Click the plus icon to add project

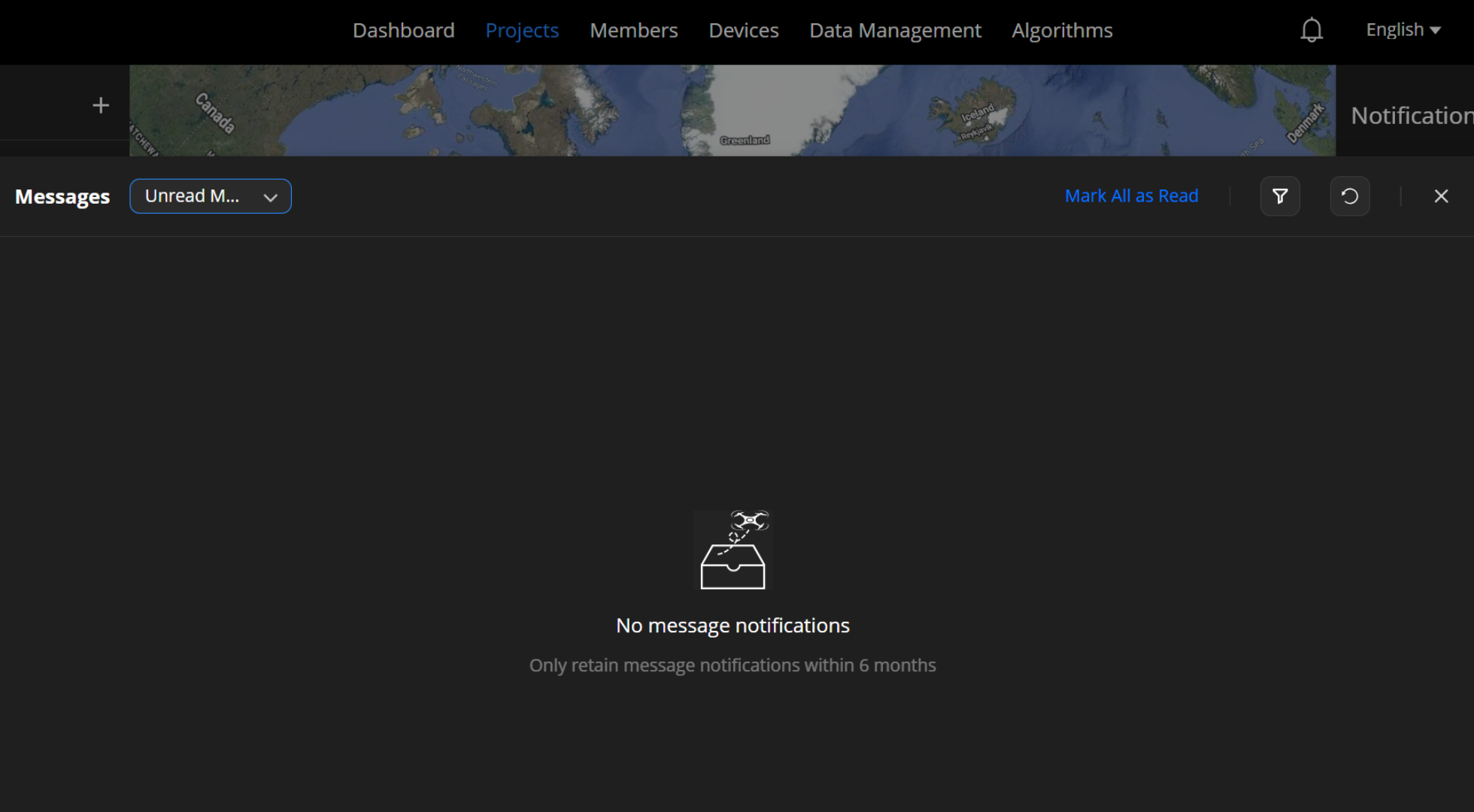[101, 105]
